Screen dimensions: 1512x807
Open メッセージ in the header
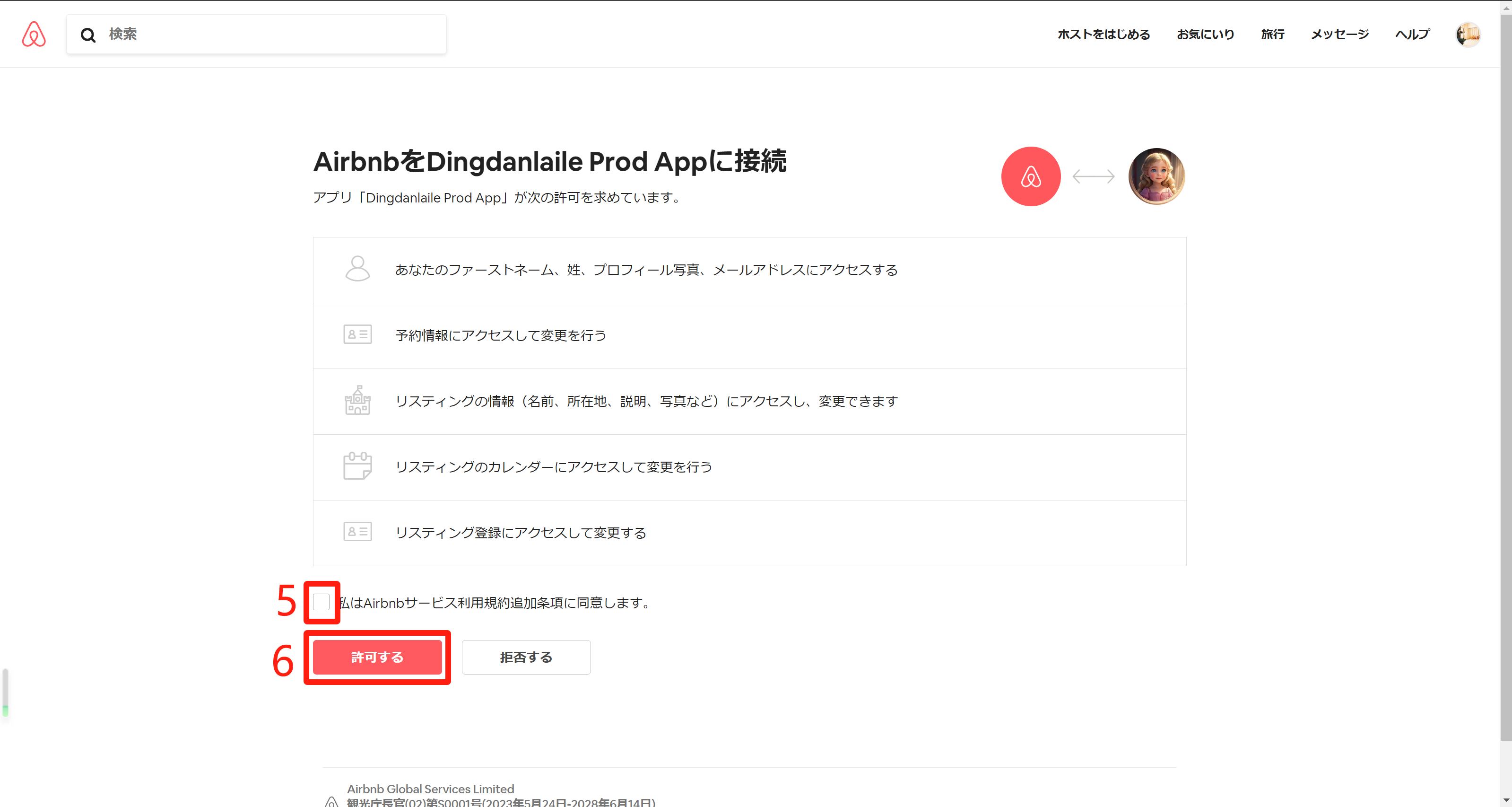[x=1340, y=34]
